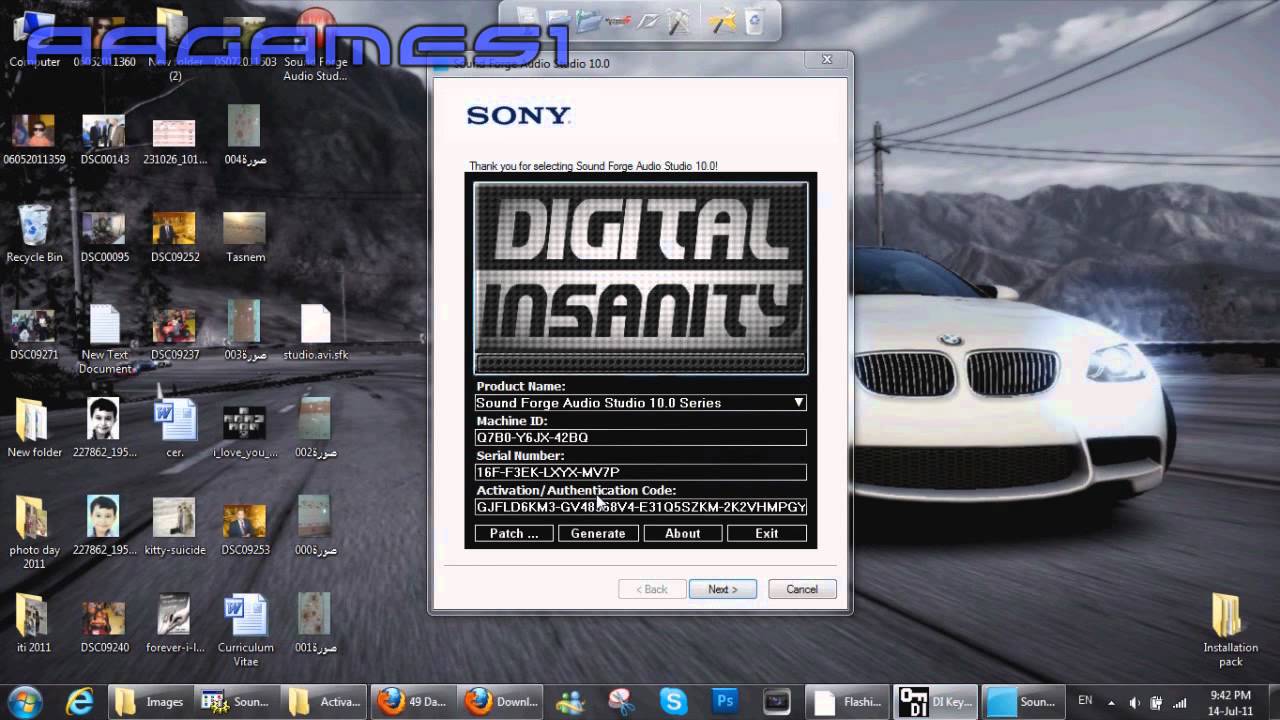Click the keygen Exit button
This screenshot has width=1280, height=720.
click(767, 534)
